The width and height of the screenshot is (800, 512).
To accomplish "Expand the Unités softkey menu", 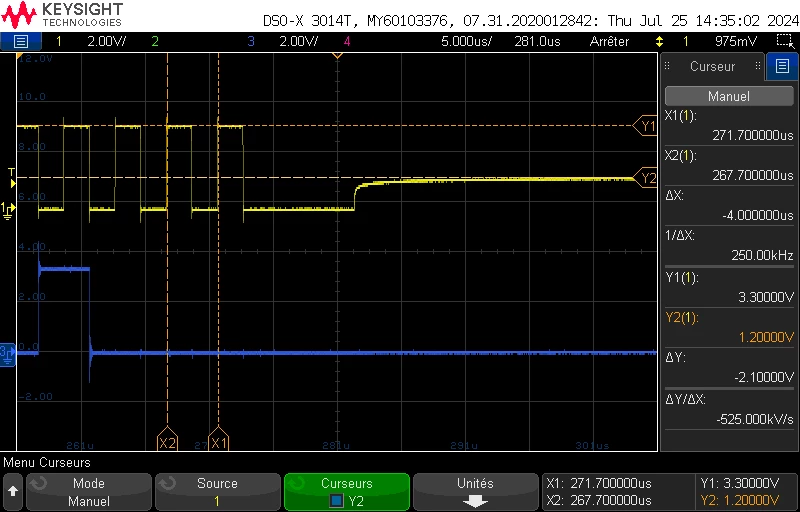I will 475,492.
